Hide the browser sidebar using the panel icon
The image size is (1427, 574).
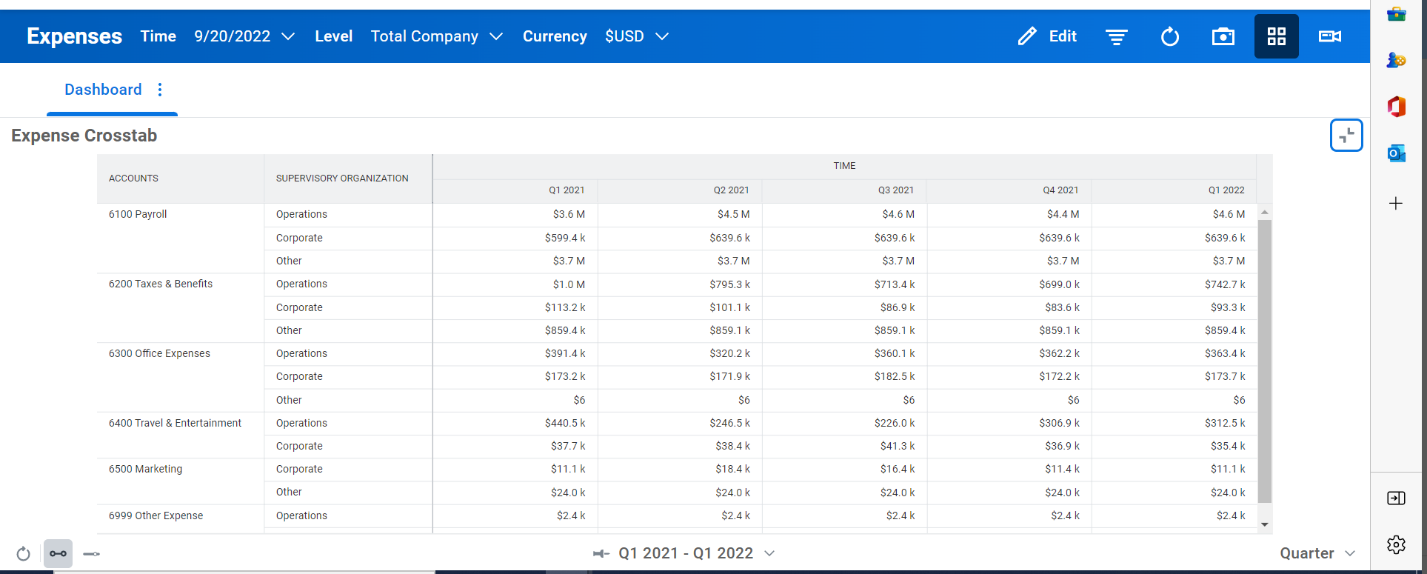[1396, 498]
